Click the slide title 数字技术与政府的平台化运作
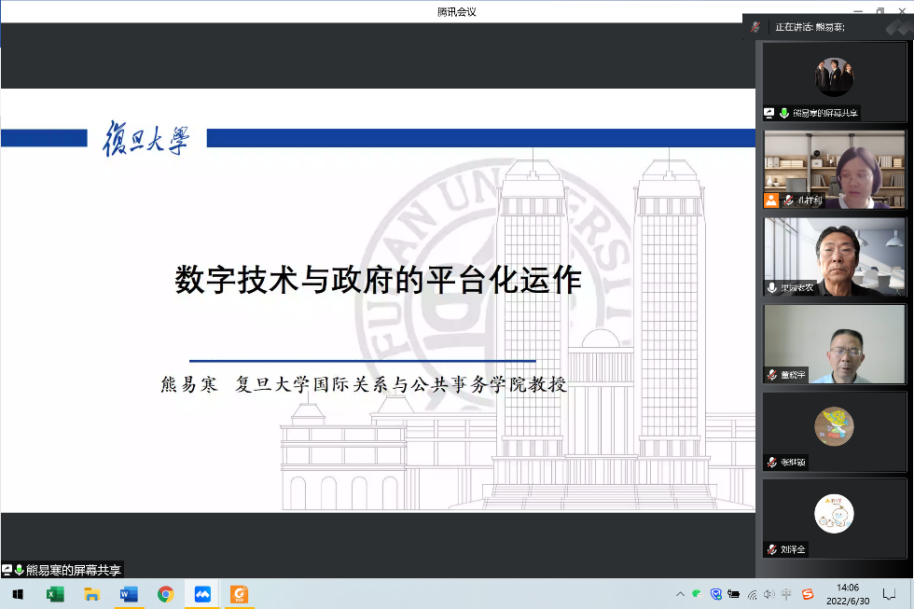914x609 pixels. tap(378, 280)
